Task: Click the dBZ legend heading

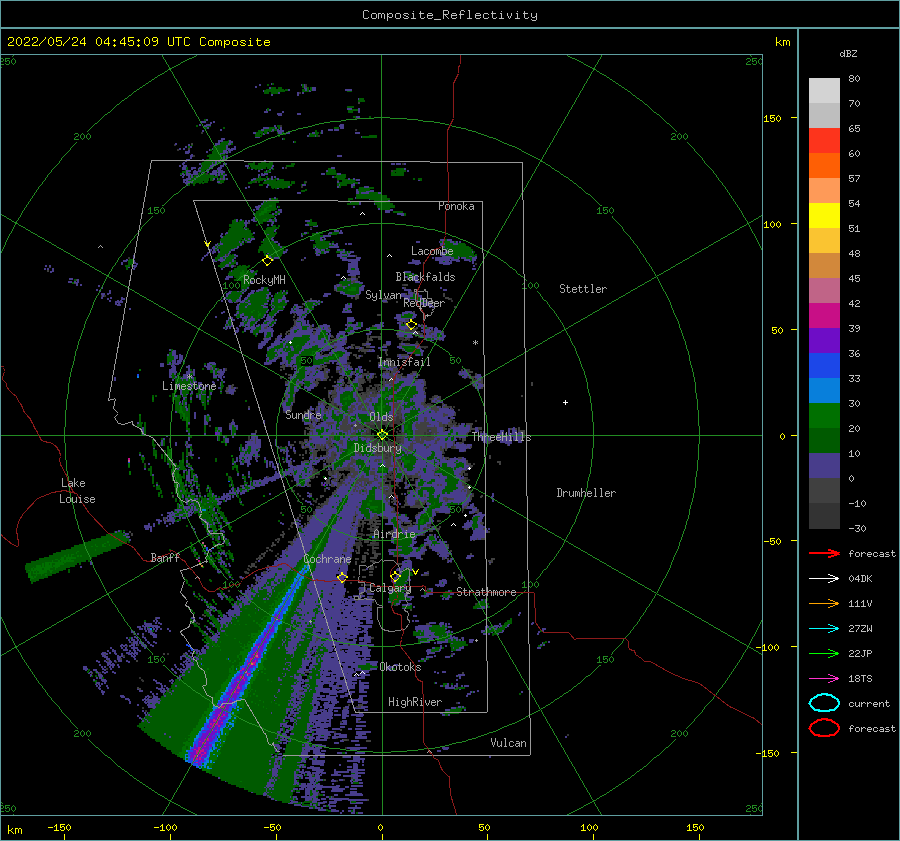Action: click(848, 53)
